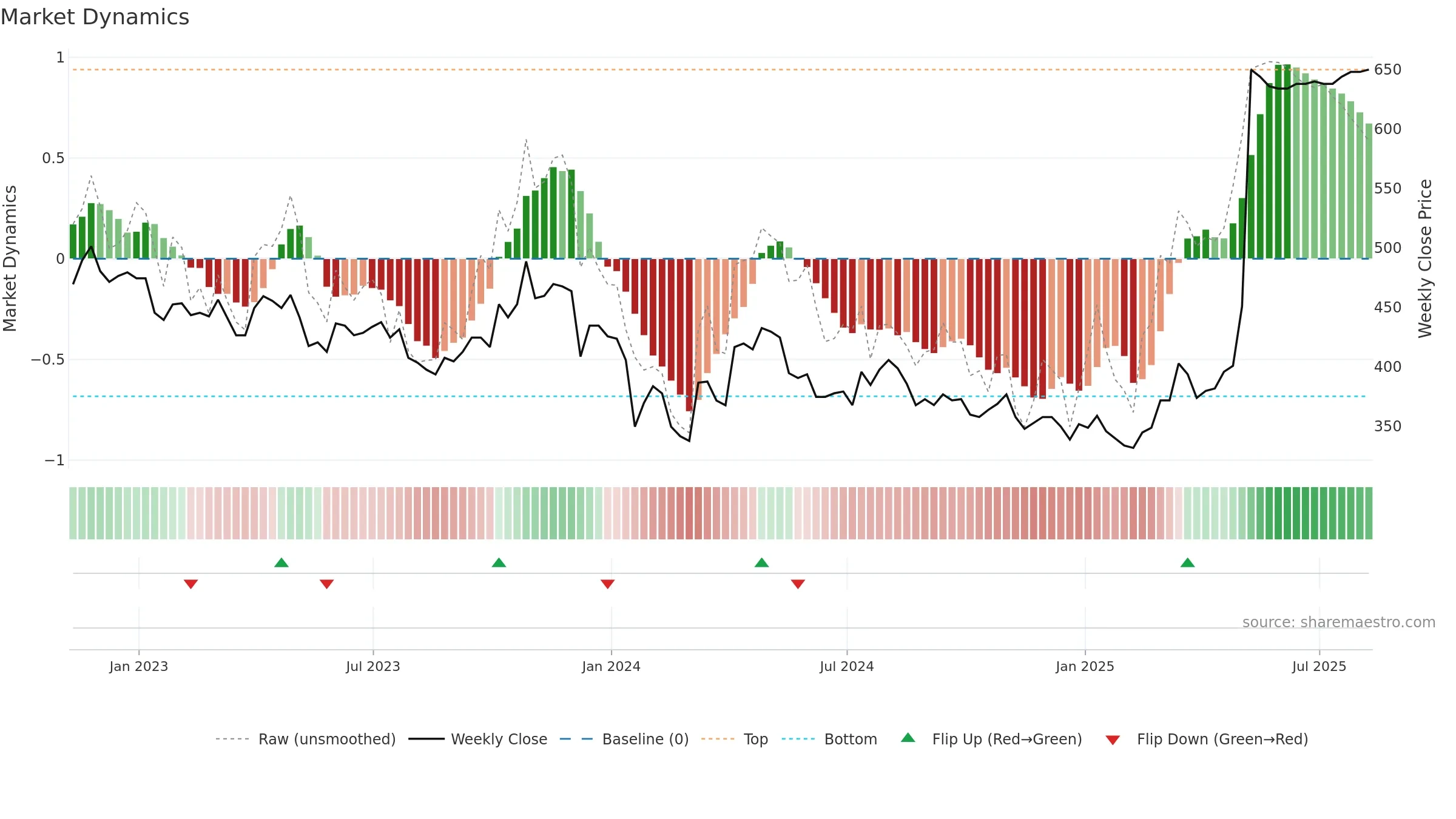This screenshot has height=819, width=1456.
Task: Click the flip-up marker near April 2024
Action: [761, 562]
